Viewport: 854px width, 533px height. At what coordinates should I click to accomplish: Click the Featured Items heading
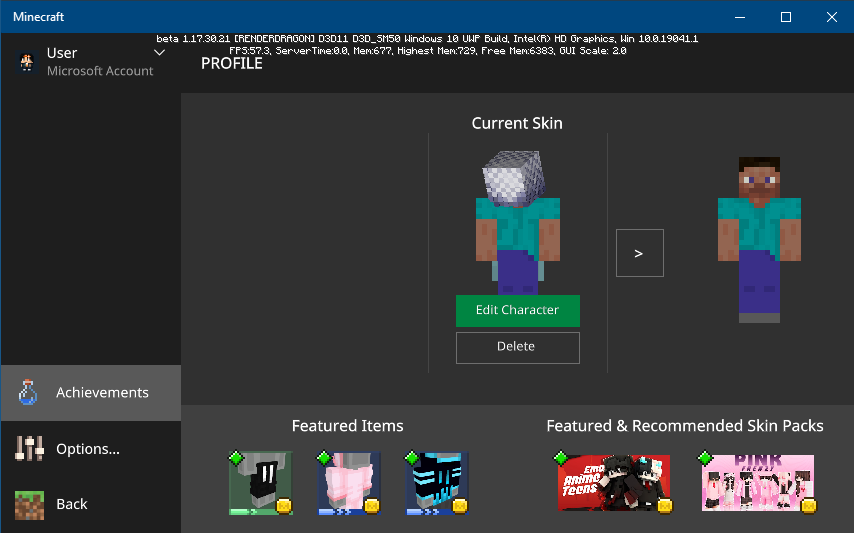point(347,426)
